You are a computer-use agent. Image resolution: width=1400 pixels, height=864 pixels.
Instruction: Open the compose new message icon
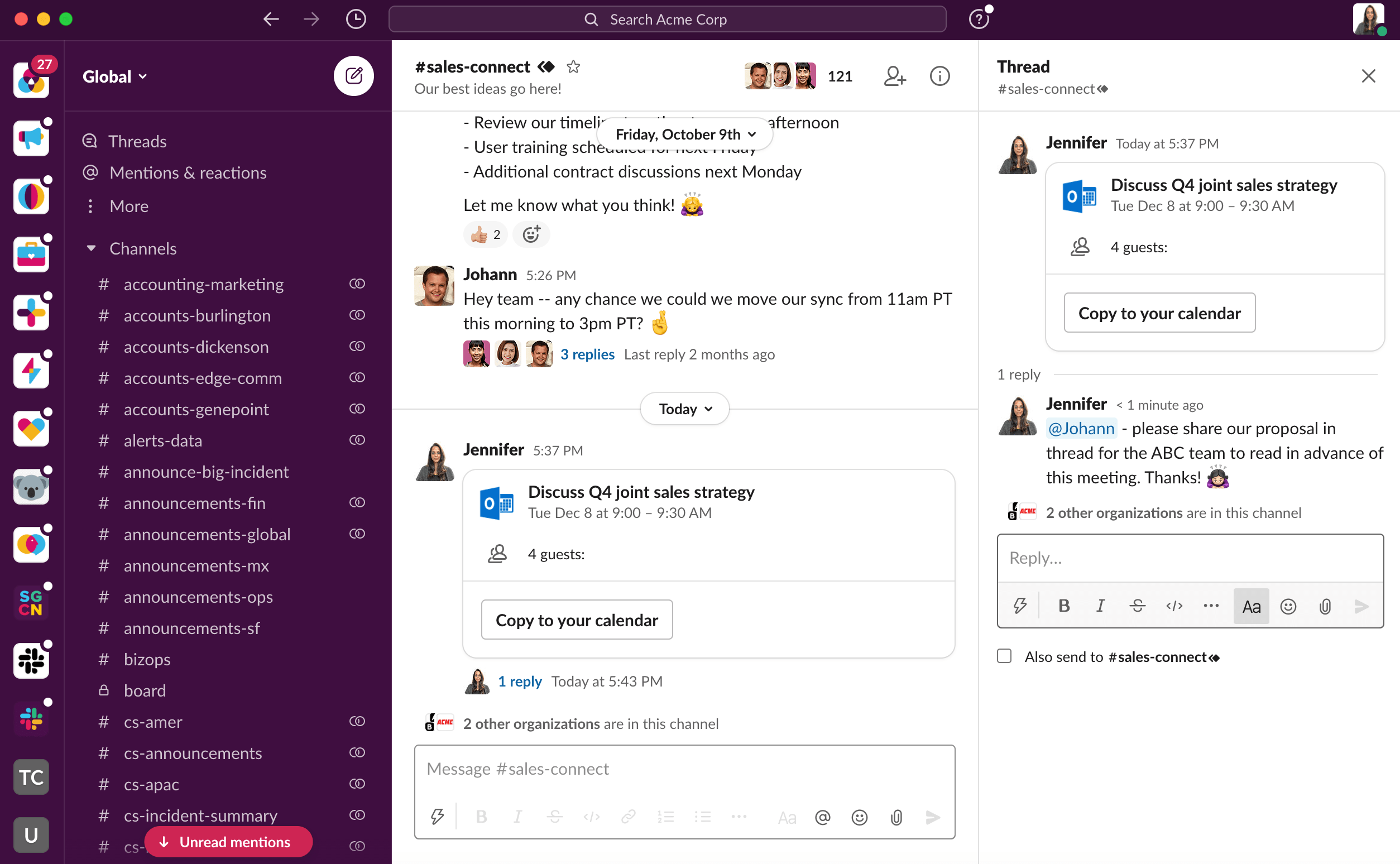coord(354,75)
